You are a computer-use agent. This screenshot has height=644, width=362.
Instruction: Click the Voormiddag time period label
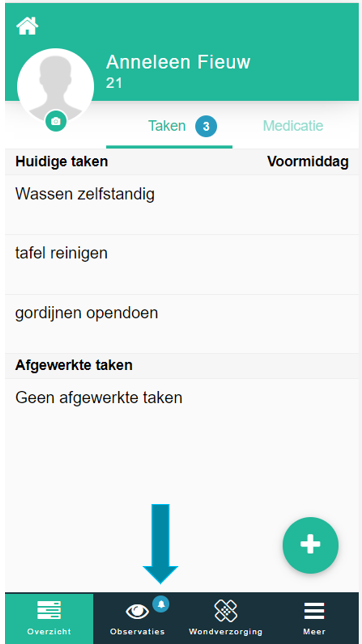[x=308, y=161]
